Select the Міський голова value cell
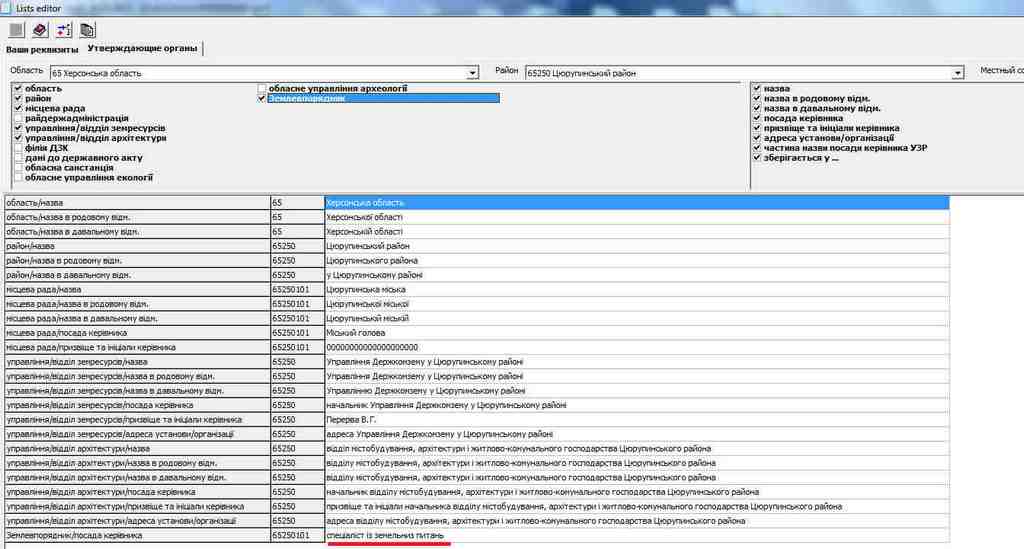Image resolution: width=1024 pixels, height=549 pixels. click(637, 333)
